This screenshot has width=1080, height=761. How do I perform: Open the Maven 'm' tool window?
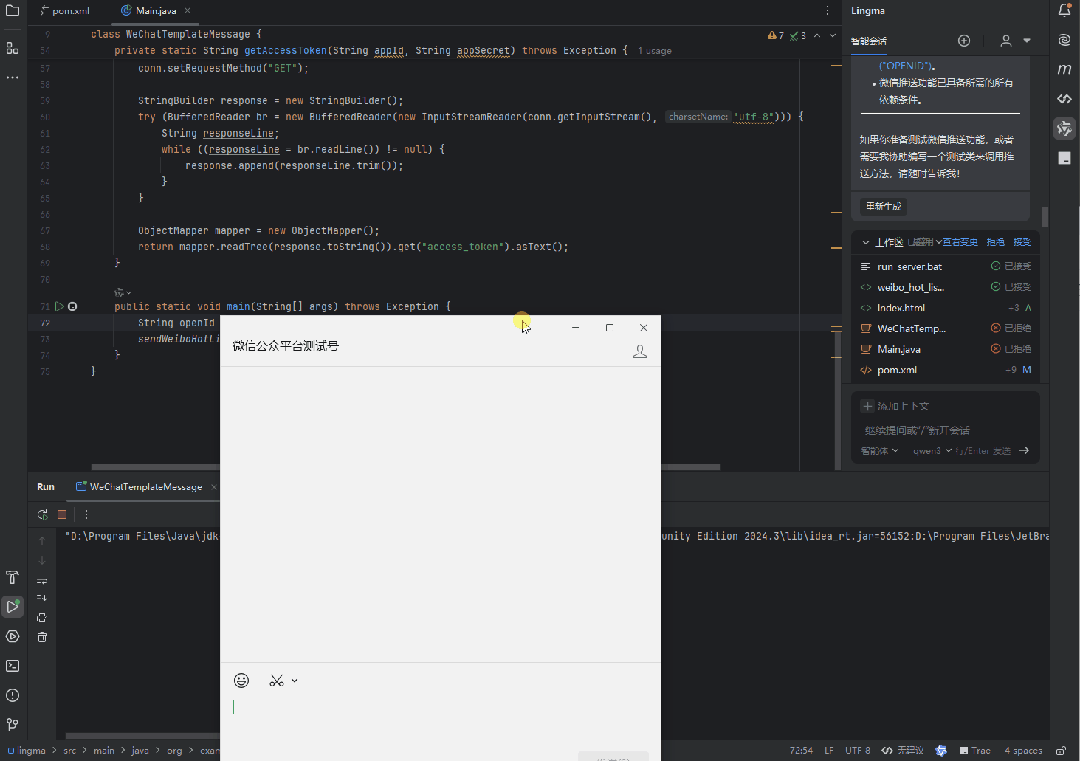pyautogui.click(x=1065, y=69)
